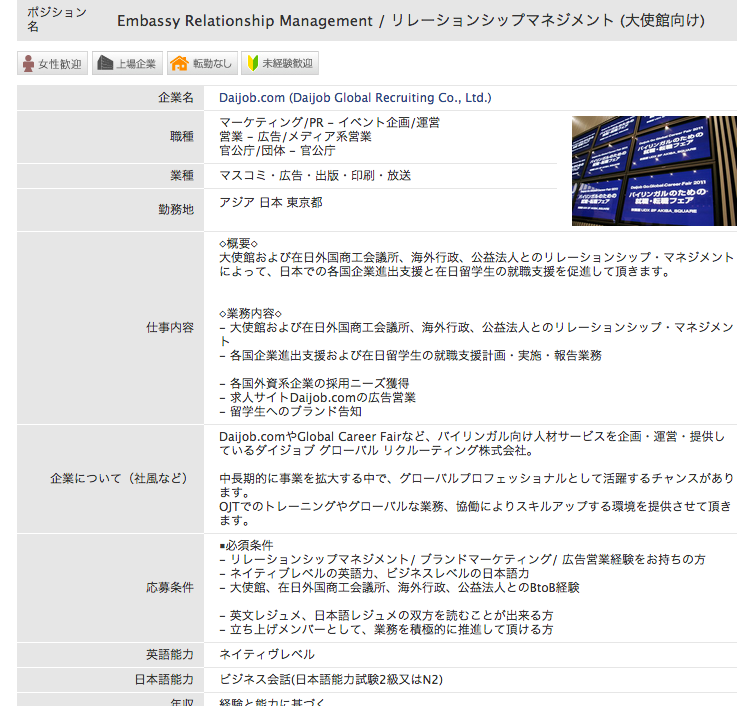This screenshot has width=749, height=706.
Task: Click the 転勤なし house icon
Action: point(180,63)
